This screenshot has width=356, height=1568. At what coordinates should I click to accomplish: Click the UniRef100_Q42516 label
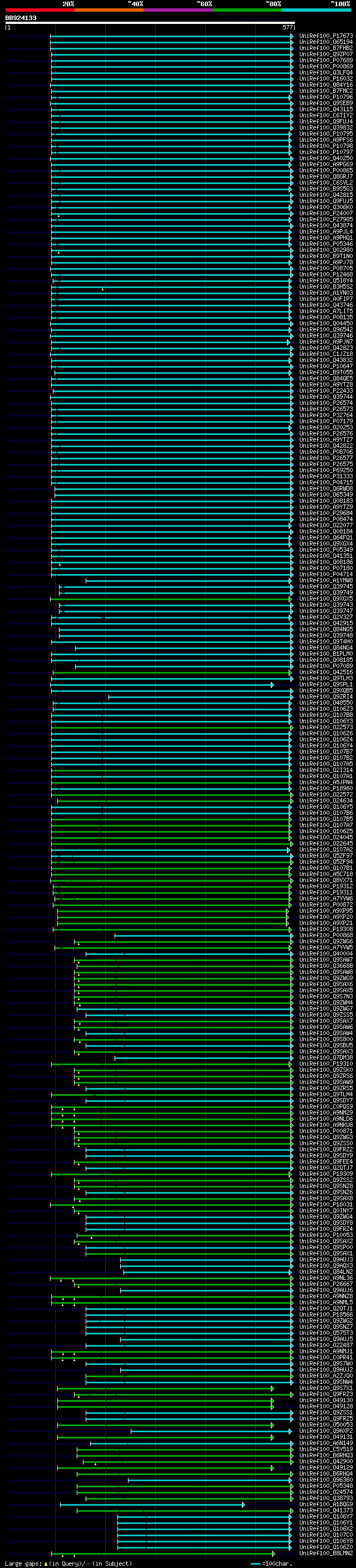(x=326, y=672)
